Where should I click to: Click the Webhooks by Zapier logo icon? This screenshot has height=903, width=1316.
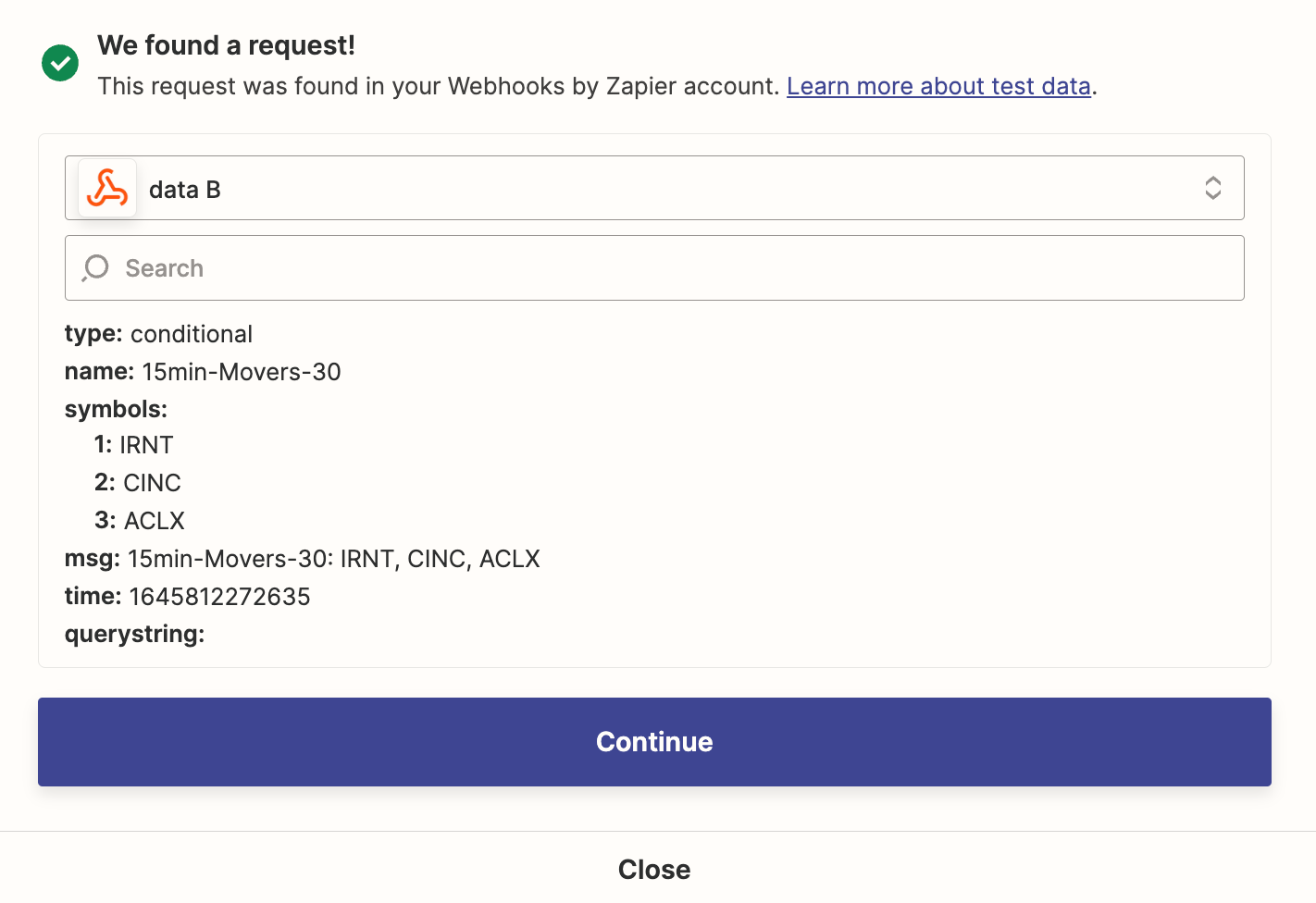(107, 189)
